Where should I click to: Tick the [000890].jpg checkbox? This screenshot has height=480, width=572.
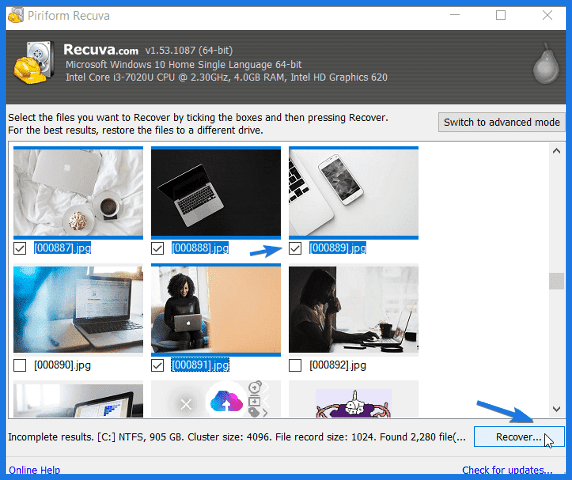[x=20, y=365]
